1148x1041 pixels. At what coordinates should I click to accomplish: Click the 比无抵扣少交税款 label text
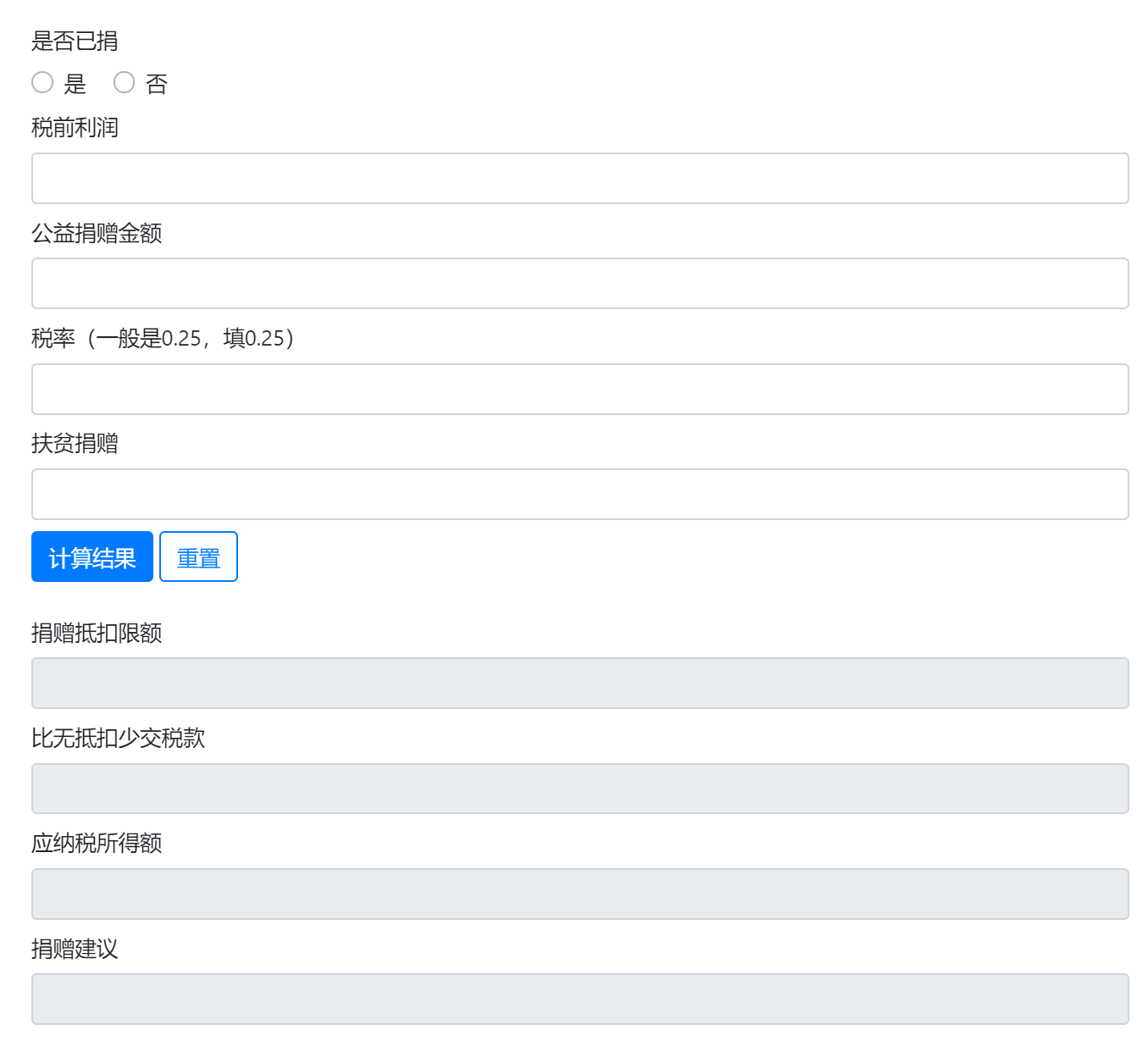[119, 739]
